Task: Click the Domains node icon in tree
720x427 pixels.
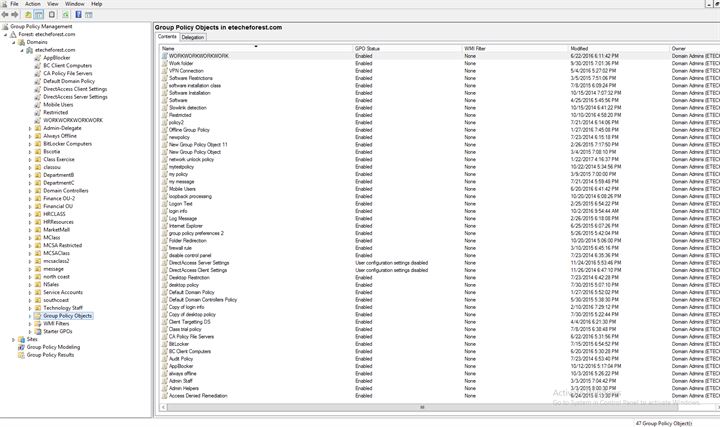Action: click(x=21, y=42)
